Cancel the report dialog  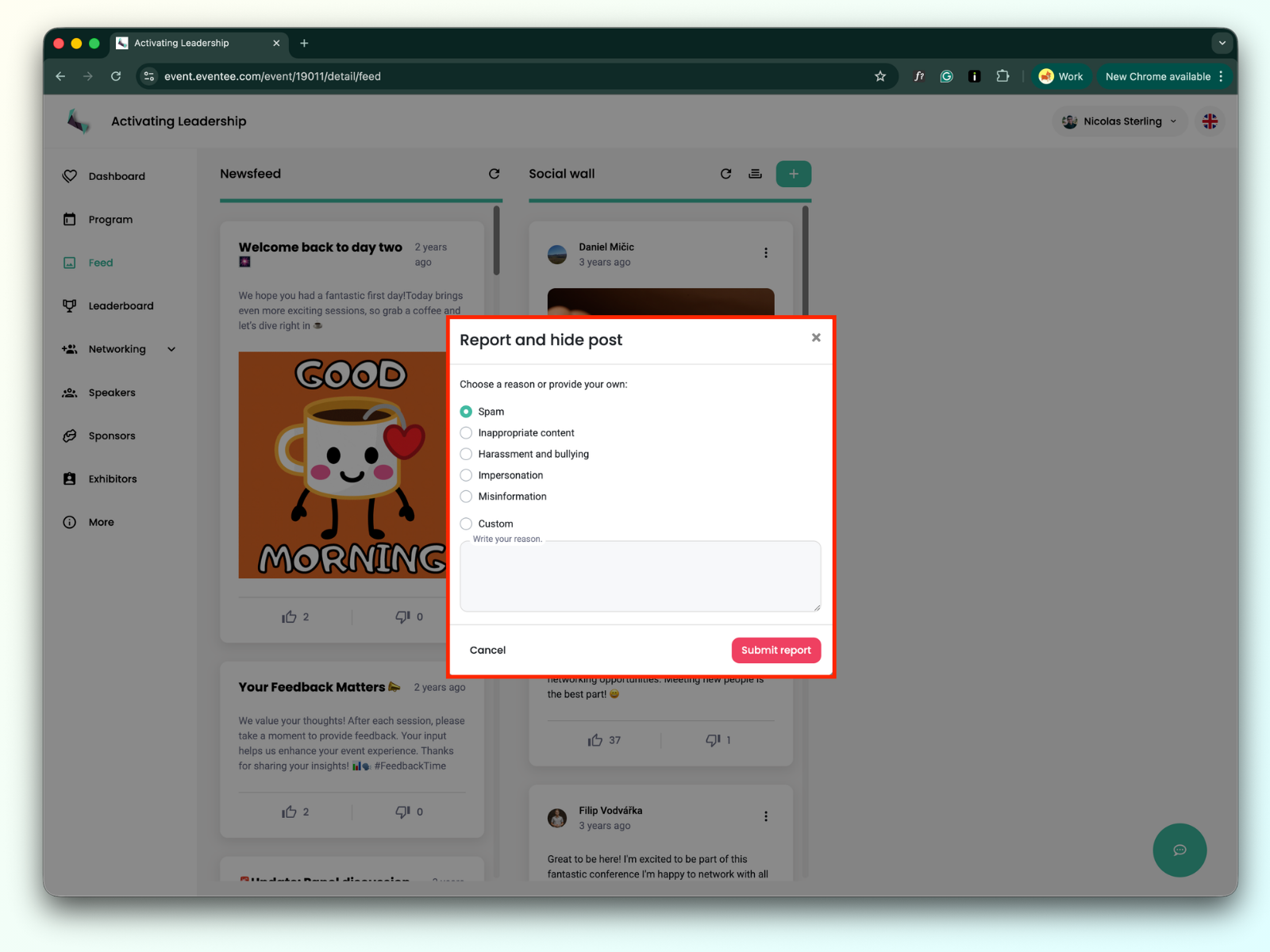tap(487, 650)
